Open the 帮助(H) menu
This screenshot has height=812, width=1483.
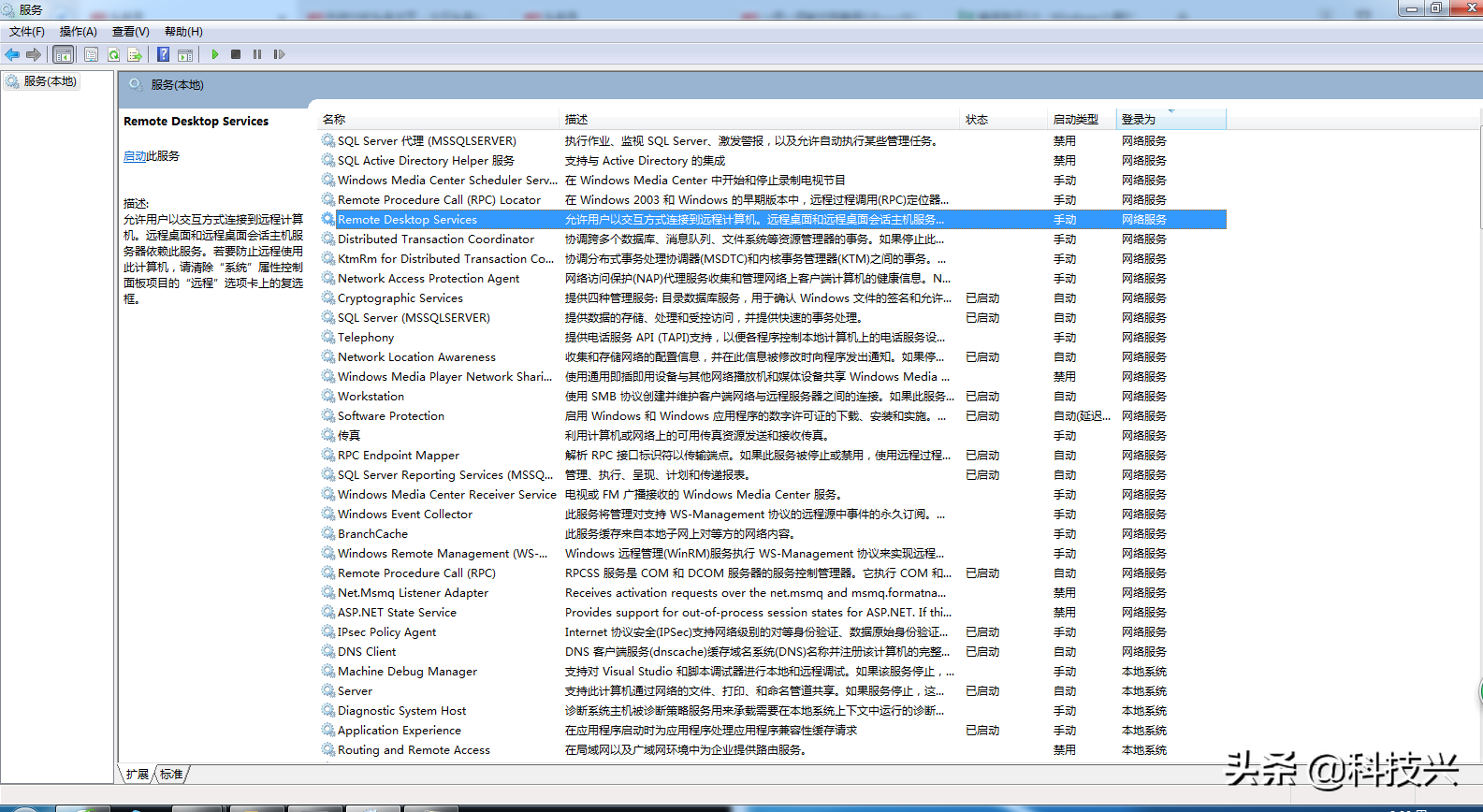pos(183,32)
